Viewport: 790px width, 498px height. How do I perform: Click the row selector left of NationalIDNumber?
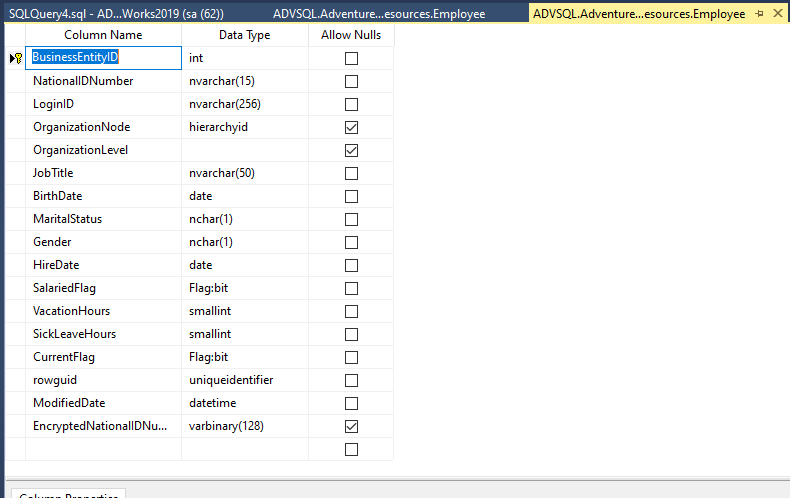[15, 81]
